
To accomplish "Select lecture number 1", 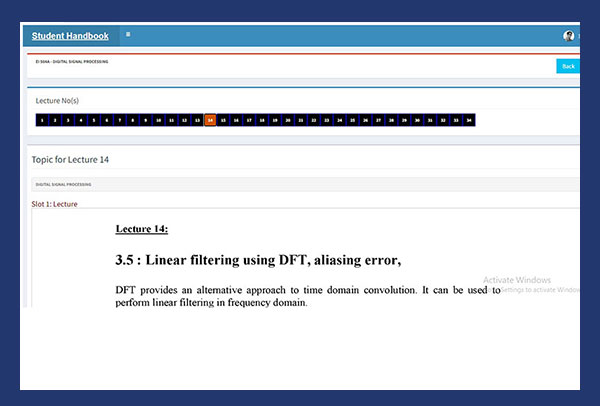I will (42, 120).
